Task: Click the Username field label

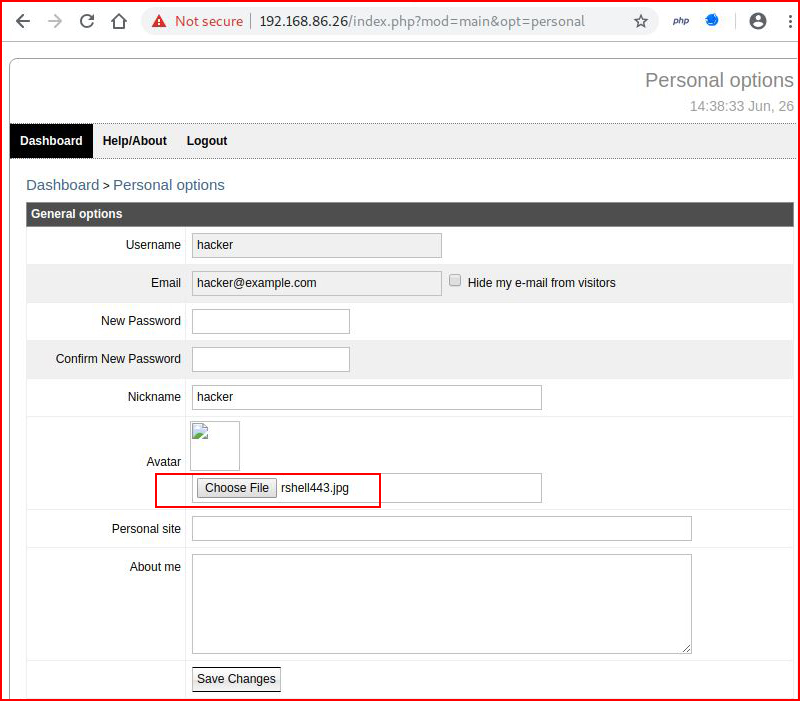Action: pos(153,245)
